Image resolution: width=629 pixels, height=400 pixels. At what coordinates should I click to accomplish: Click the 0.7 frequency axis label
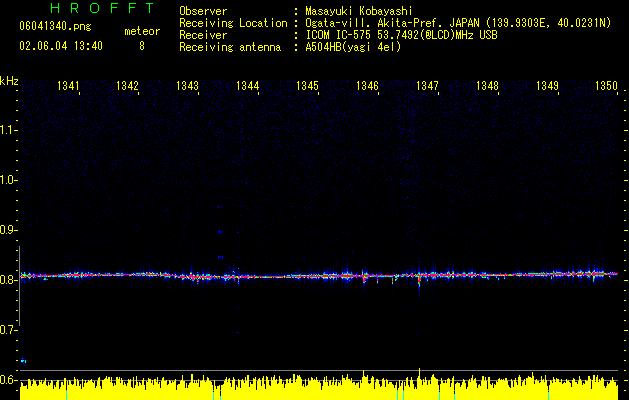(x=9, y=330)
